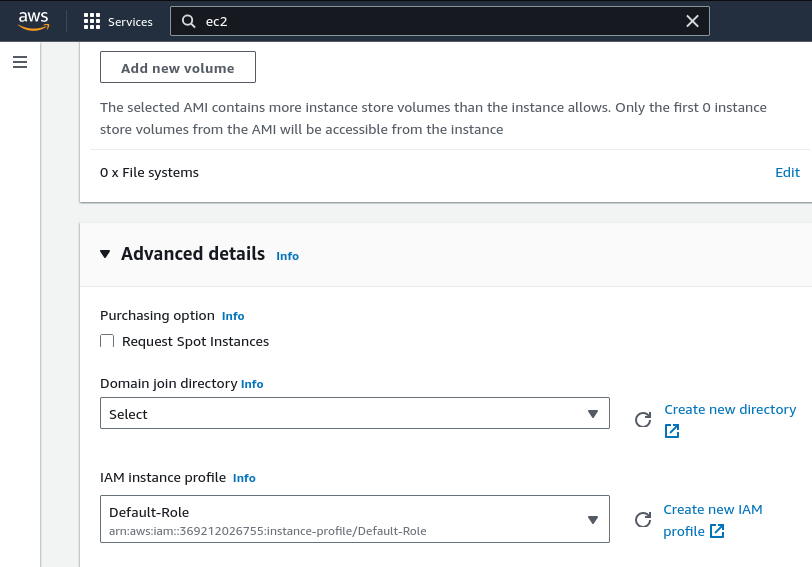Focus the ec2 search input field
Viewport: 812px width, 567px height.
(440, 21)
